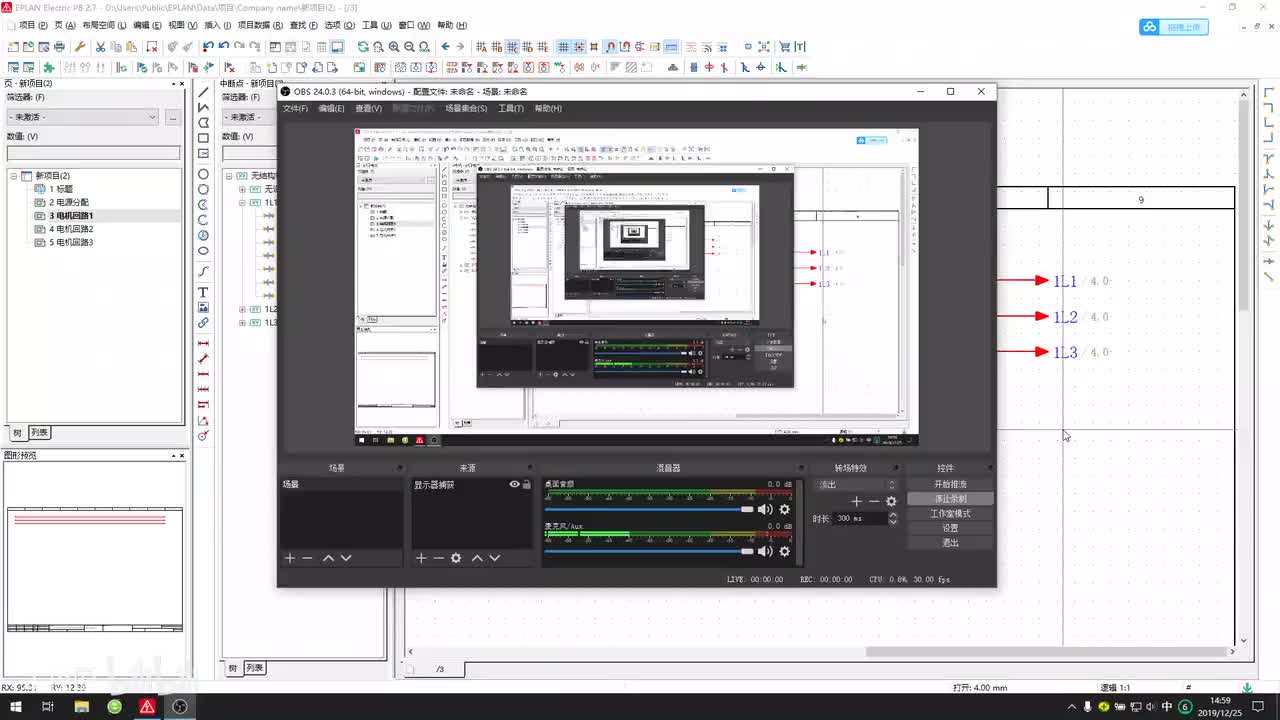Open Mic/Aux audio settings gear
The width and height of the screenshot is (1280, 720).
(x=784, y=551)
